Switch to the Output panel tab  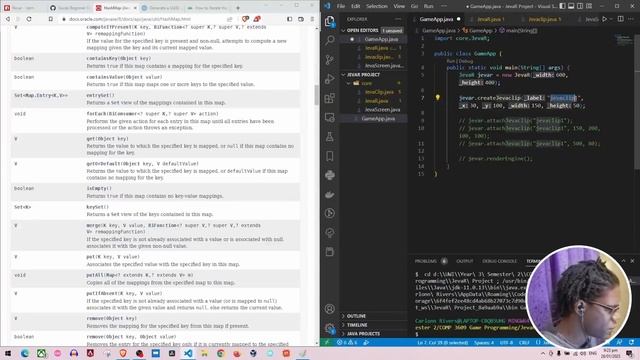[x=464, y=261]
